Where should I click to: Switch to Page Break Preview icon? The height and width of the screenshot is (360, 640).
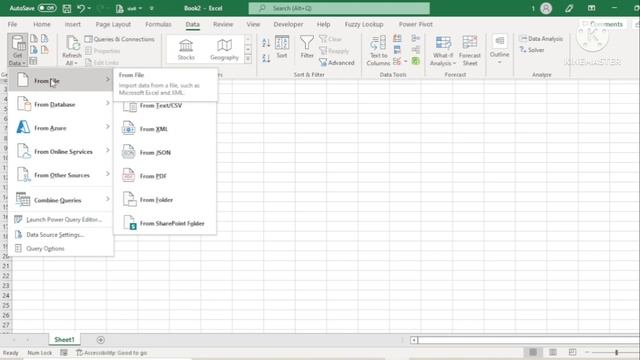[572, 352]
